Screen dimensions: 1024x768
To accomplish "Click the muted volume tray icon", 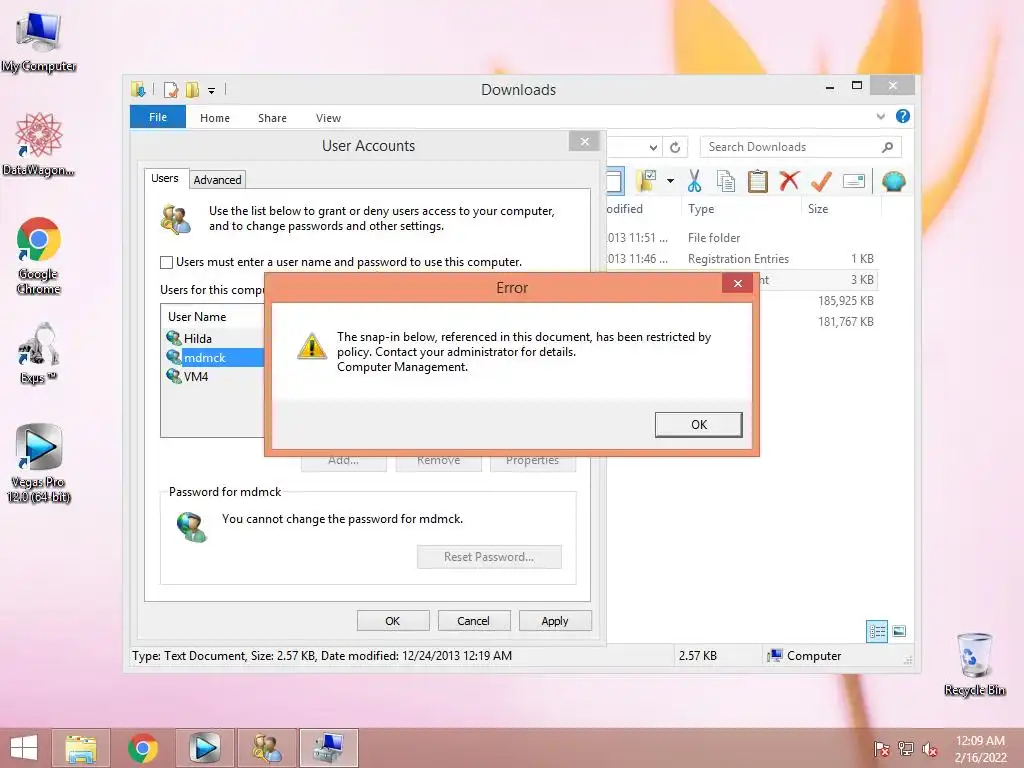I will tap(929, 748).
